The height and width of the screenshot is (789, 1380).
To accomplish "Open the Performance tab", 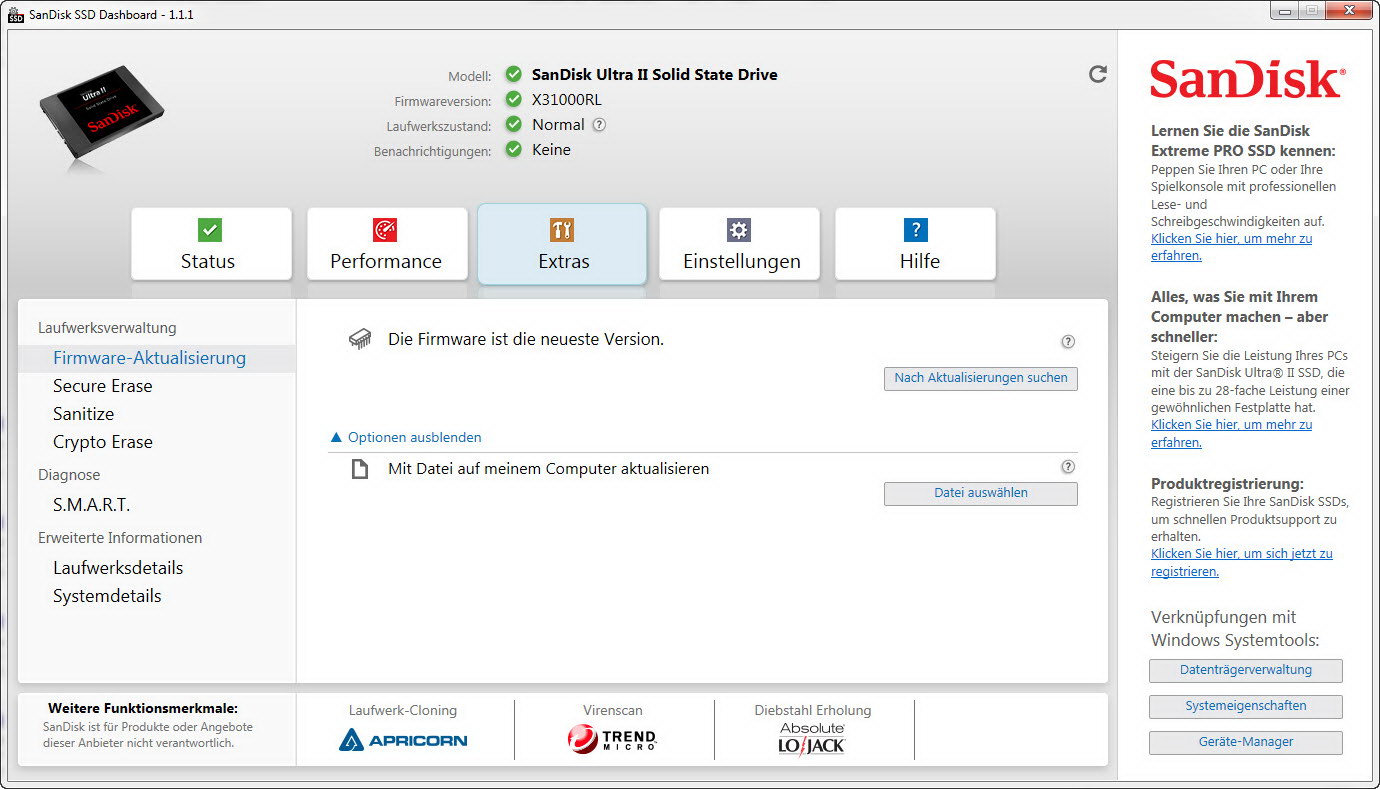I will [386, 244].
